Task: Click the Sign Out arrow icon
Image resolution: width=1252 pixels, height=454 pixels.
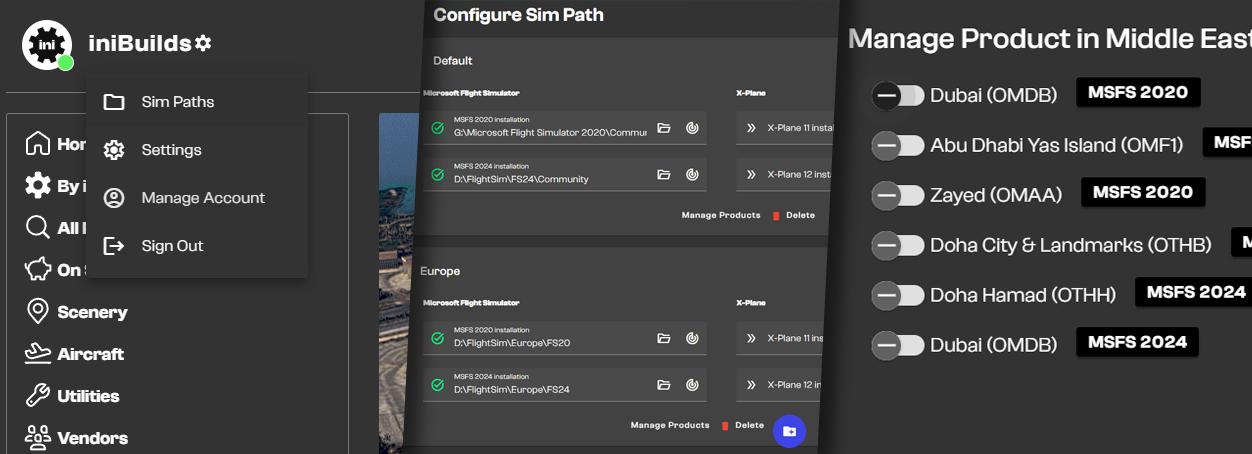Action: [x=114, y=246]
